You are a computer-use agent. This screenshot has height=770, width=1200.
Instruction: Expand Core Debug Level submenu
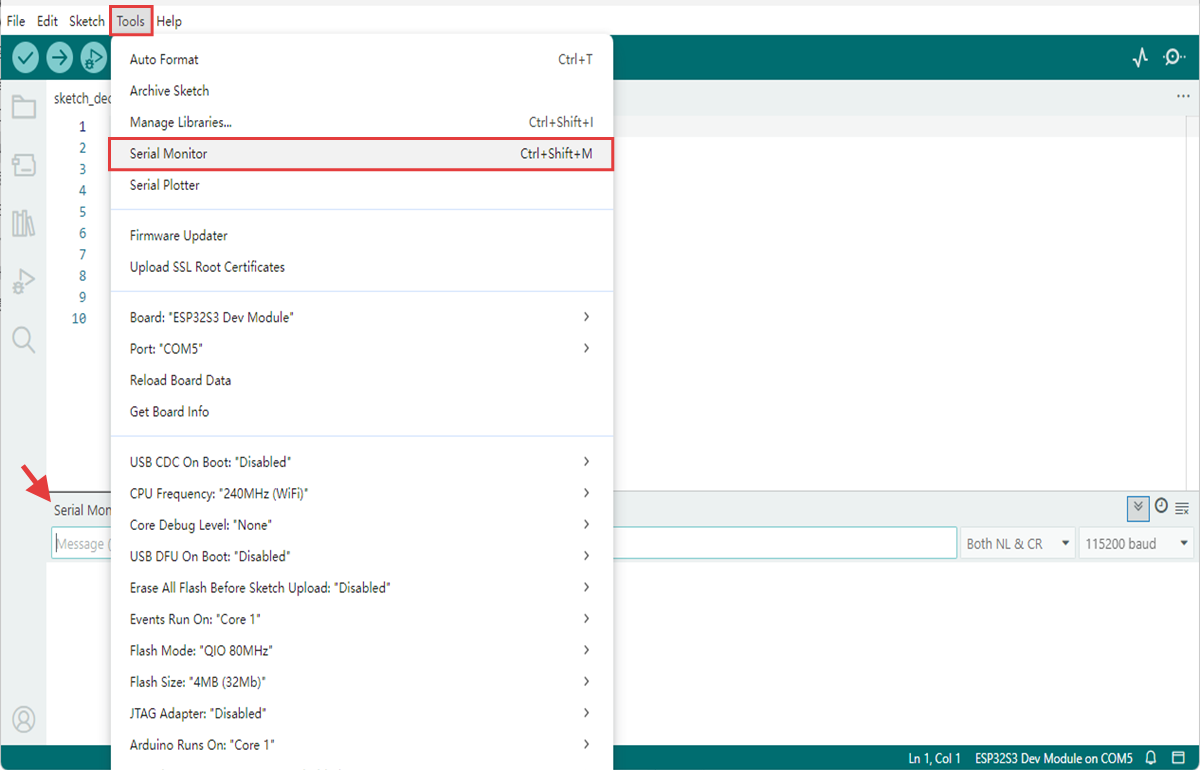coord(361,525)
